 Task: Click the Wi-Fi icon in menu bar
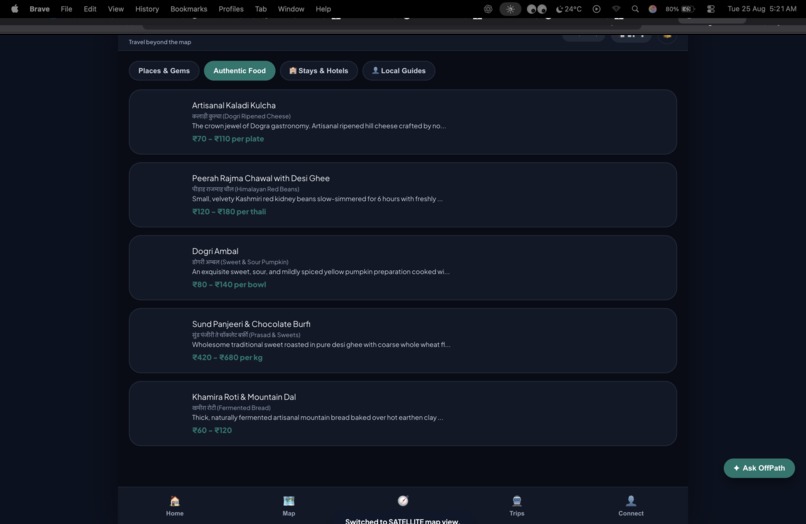[x=616, y=9]
